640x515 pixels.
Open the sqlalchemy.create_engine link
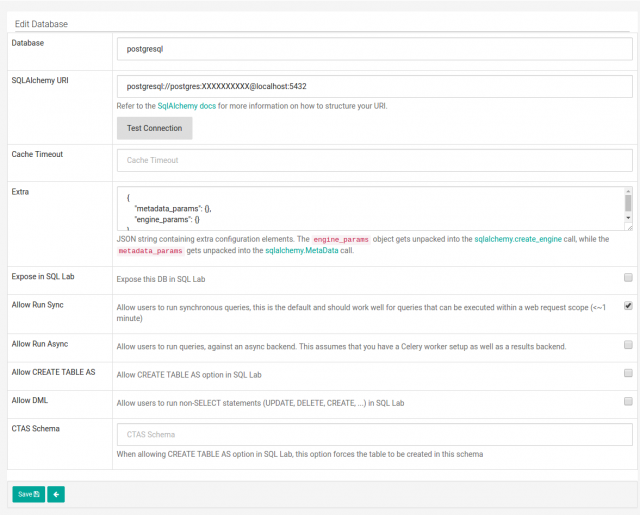pyautogui.click(x=524, y=240)
